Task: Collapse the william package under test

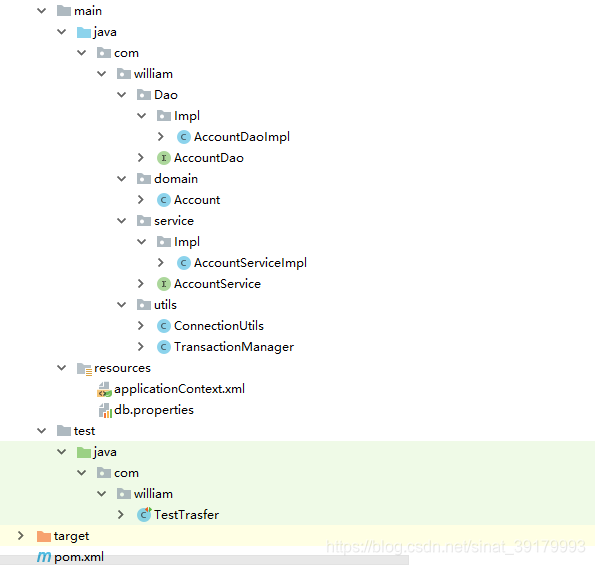Action: pyautogui.click(x=101, y=494)
